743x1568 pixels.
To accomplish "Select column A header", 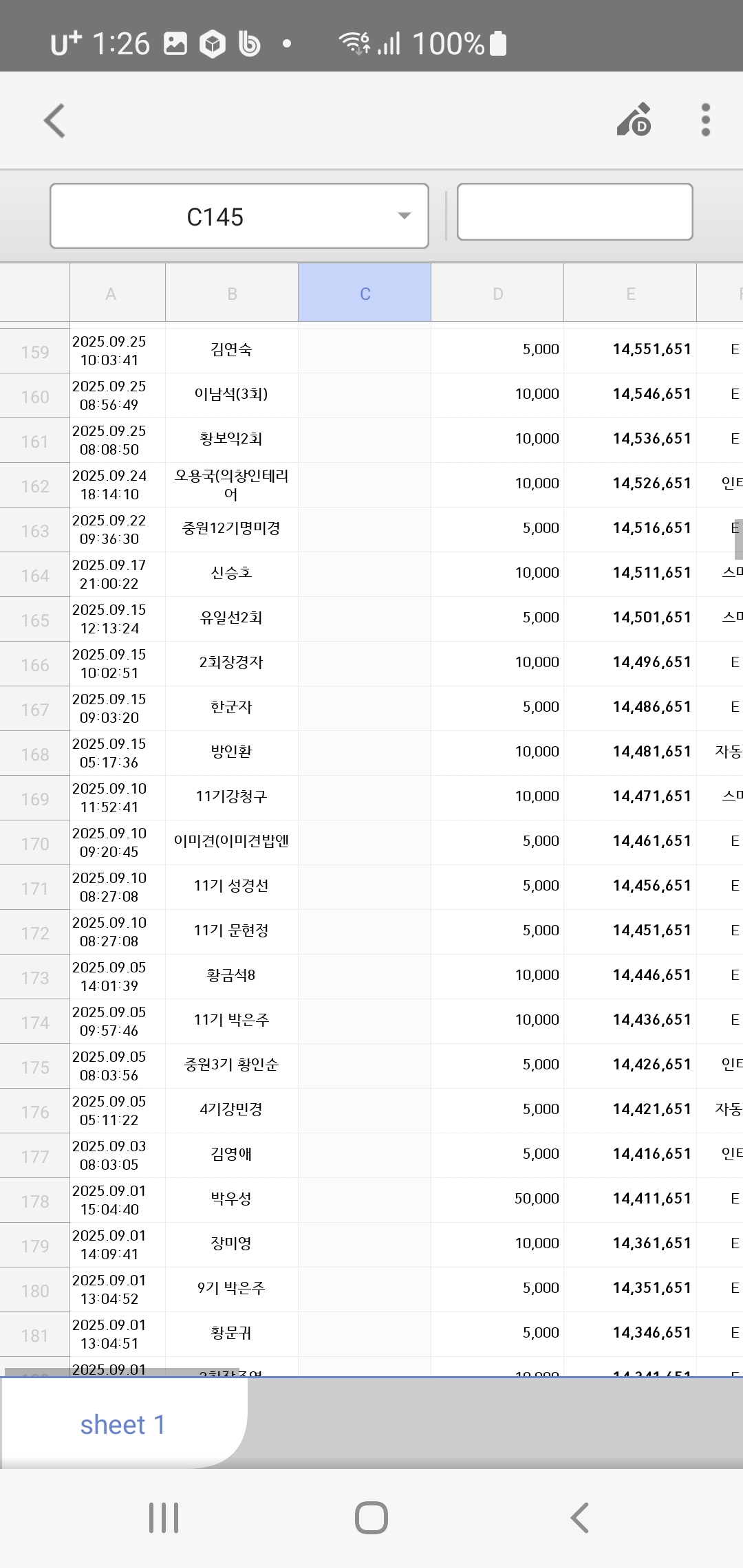I will pos(111,294).
